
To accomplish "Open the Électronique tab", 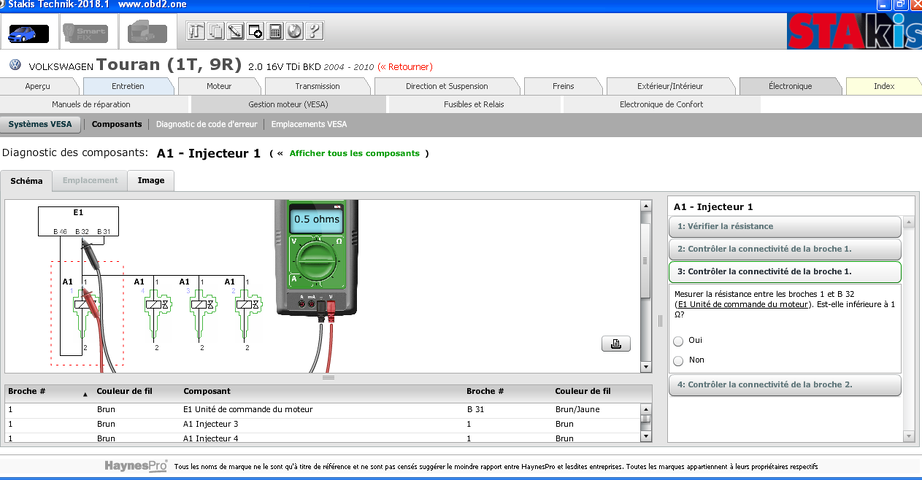I will click(790, 86).
